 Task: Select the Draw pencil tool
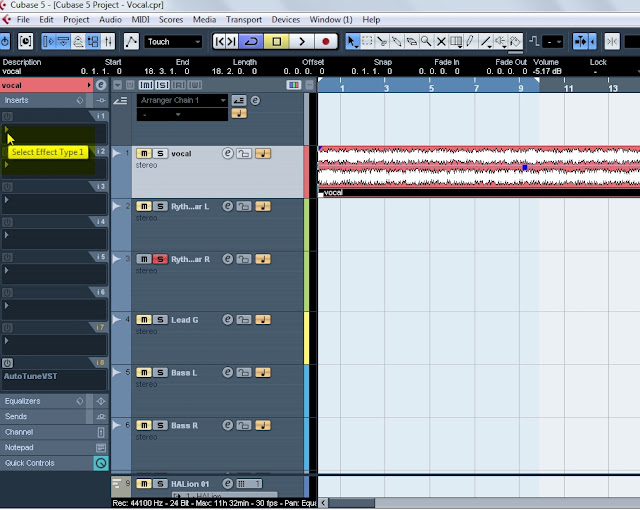coord(470,41)
